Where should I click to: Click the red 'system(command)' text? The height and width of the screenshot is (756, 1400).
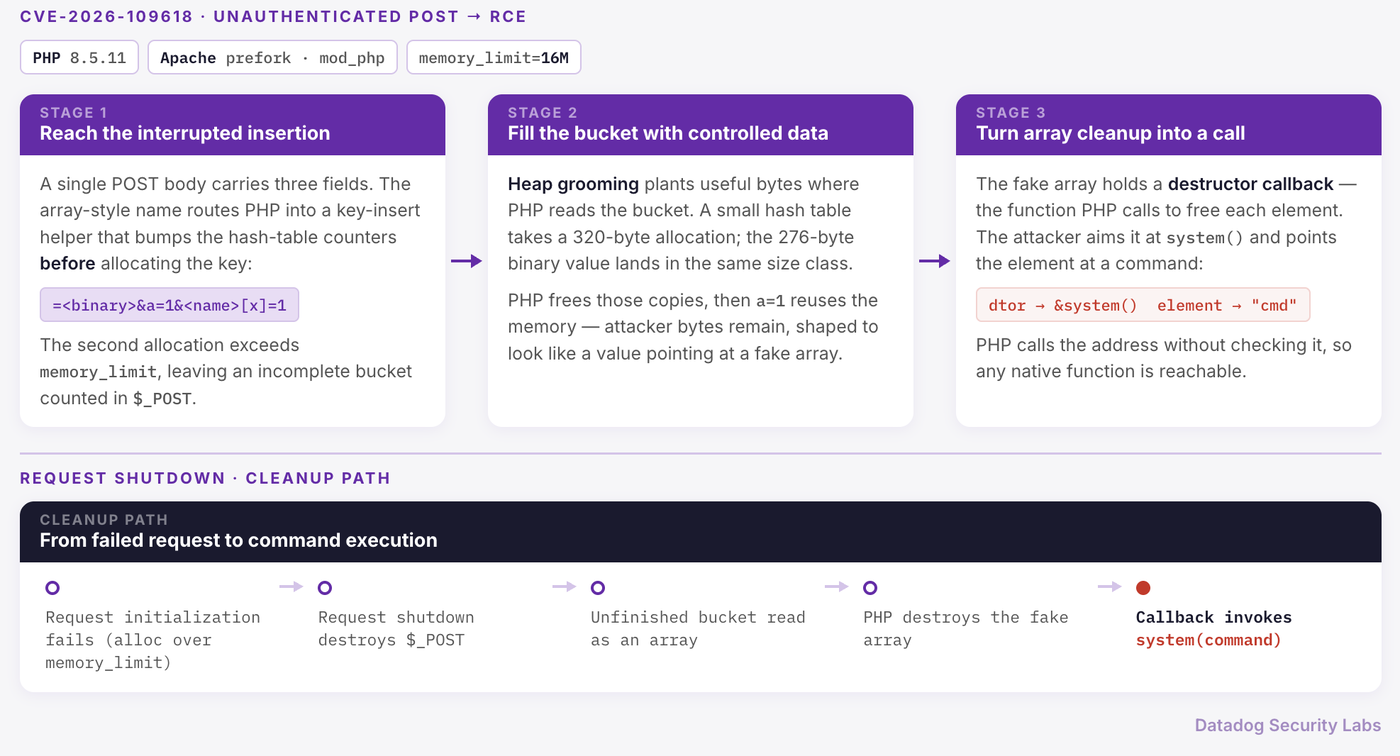tap(1209, 640)
